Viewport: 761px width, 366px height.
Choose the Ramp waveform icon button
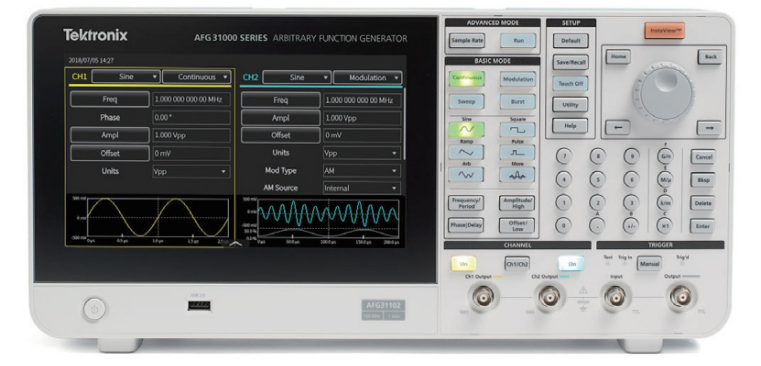pyautogui.click(x=466, y=152)
